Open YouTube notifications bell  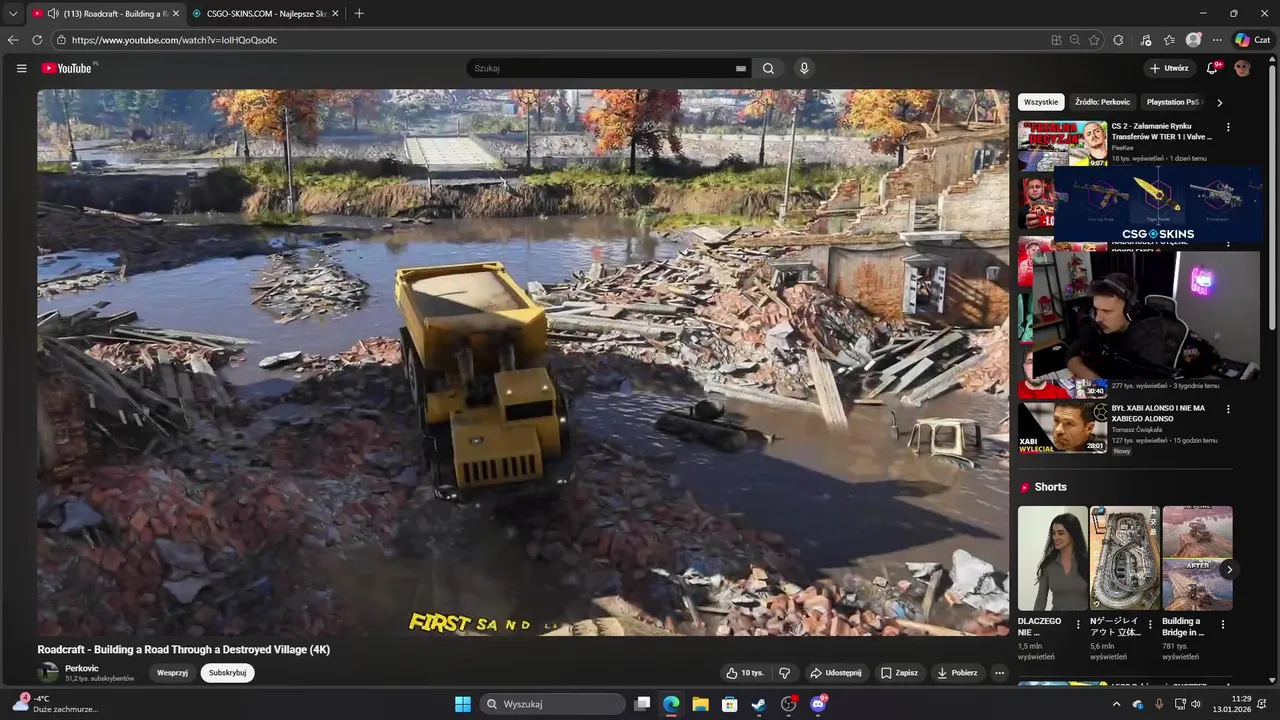coord(1212,68)
